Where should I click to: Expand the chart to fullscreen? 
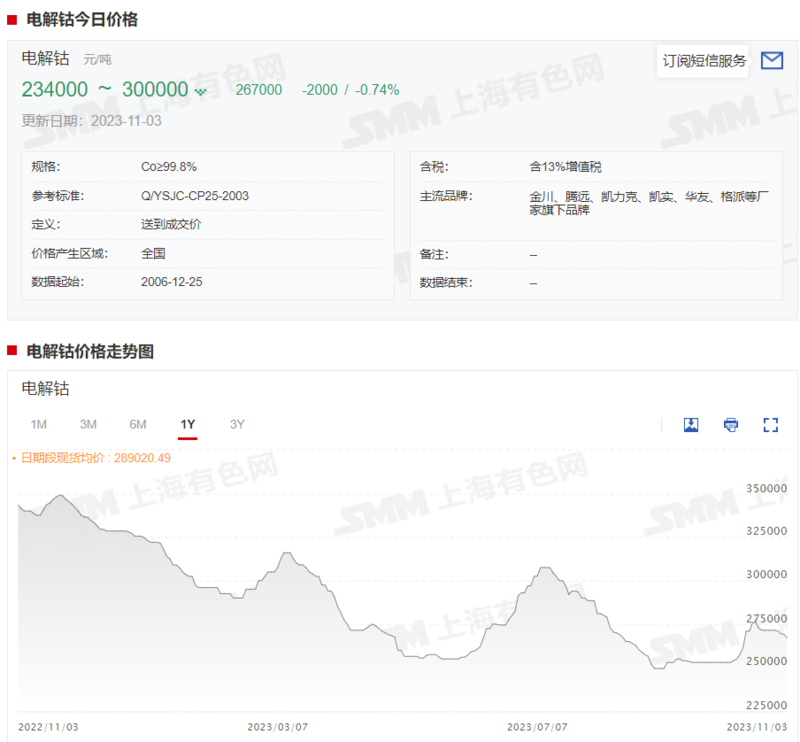pyautogui.click(x=770, y=425)
